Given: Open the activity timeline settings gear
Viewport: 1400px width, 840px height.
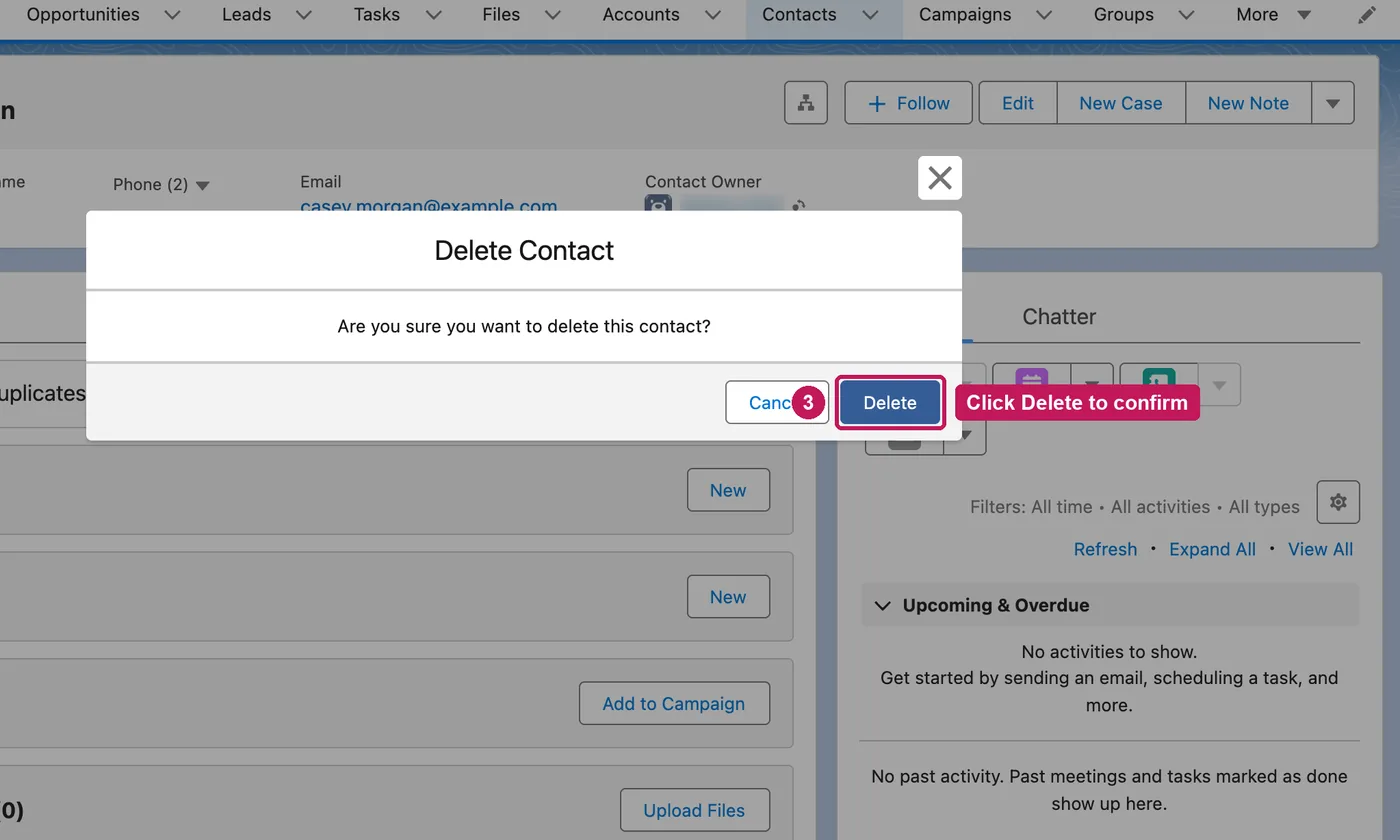Looking at the screenshot, I should 1338,502.
